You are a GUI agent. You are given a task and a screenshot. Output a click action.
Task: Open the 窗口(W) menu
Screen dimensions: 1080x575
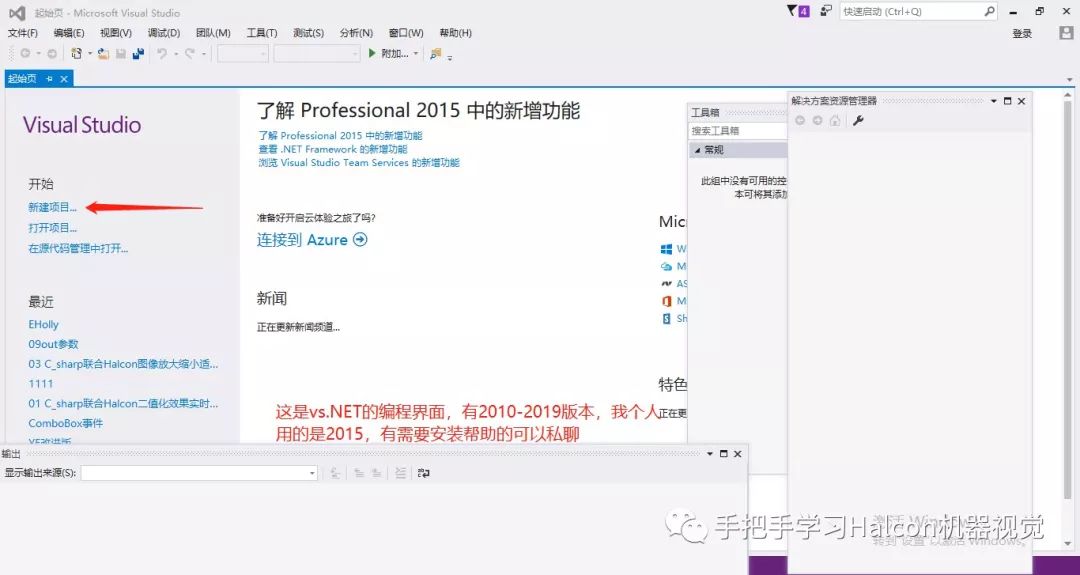pos(406,32)
